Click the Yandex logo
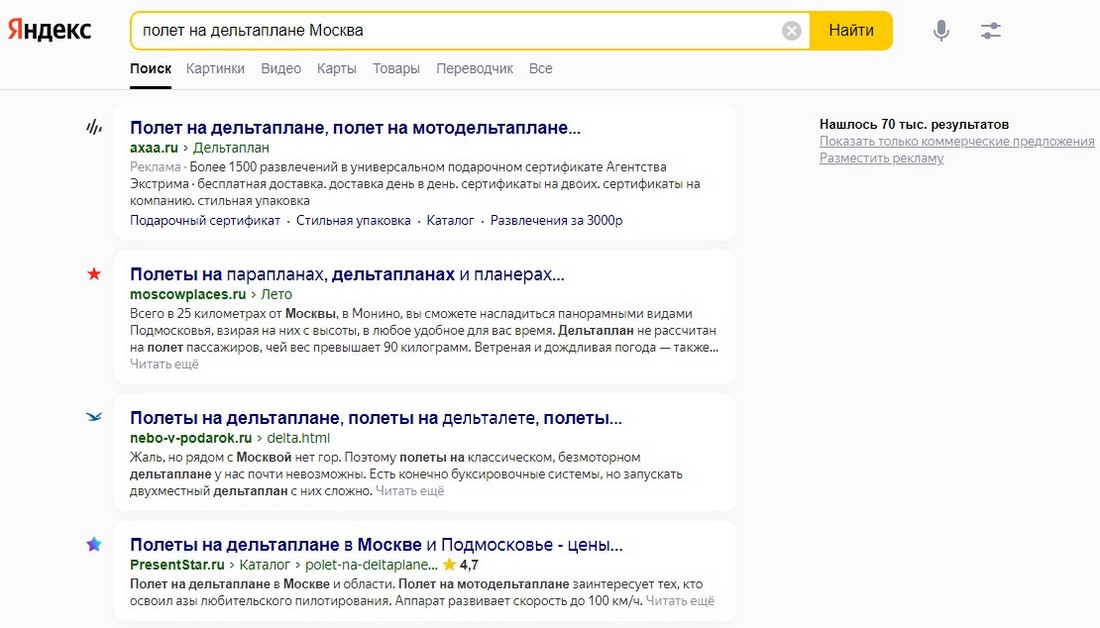 (50, 30)
